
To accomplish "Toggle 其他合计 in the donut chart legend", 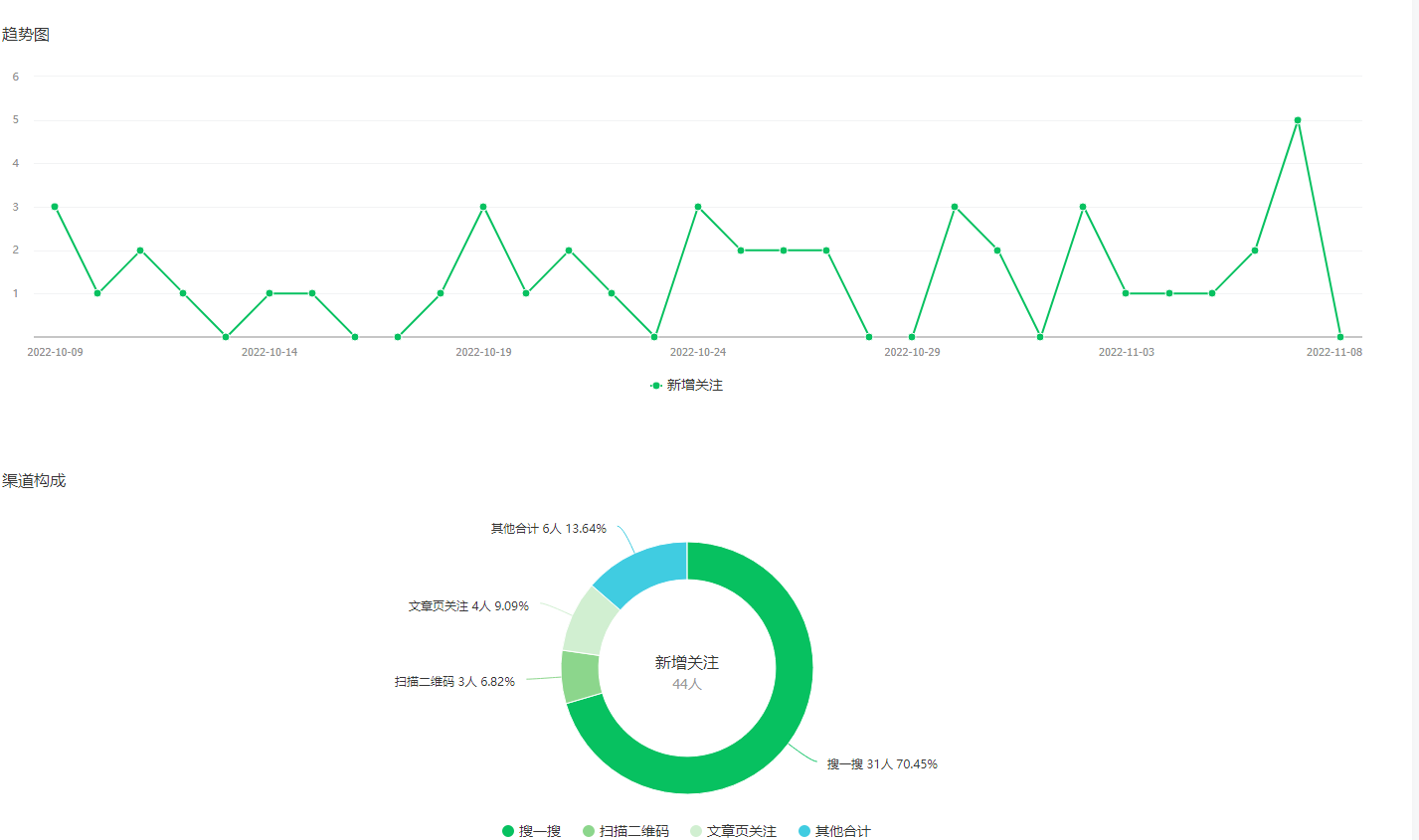I will point(835,831).
